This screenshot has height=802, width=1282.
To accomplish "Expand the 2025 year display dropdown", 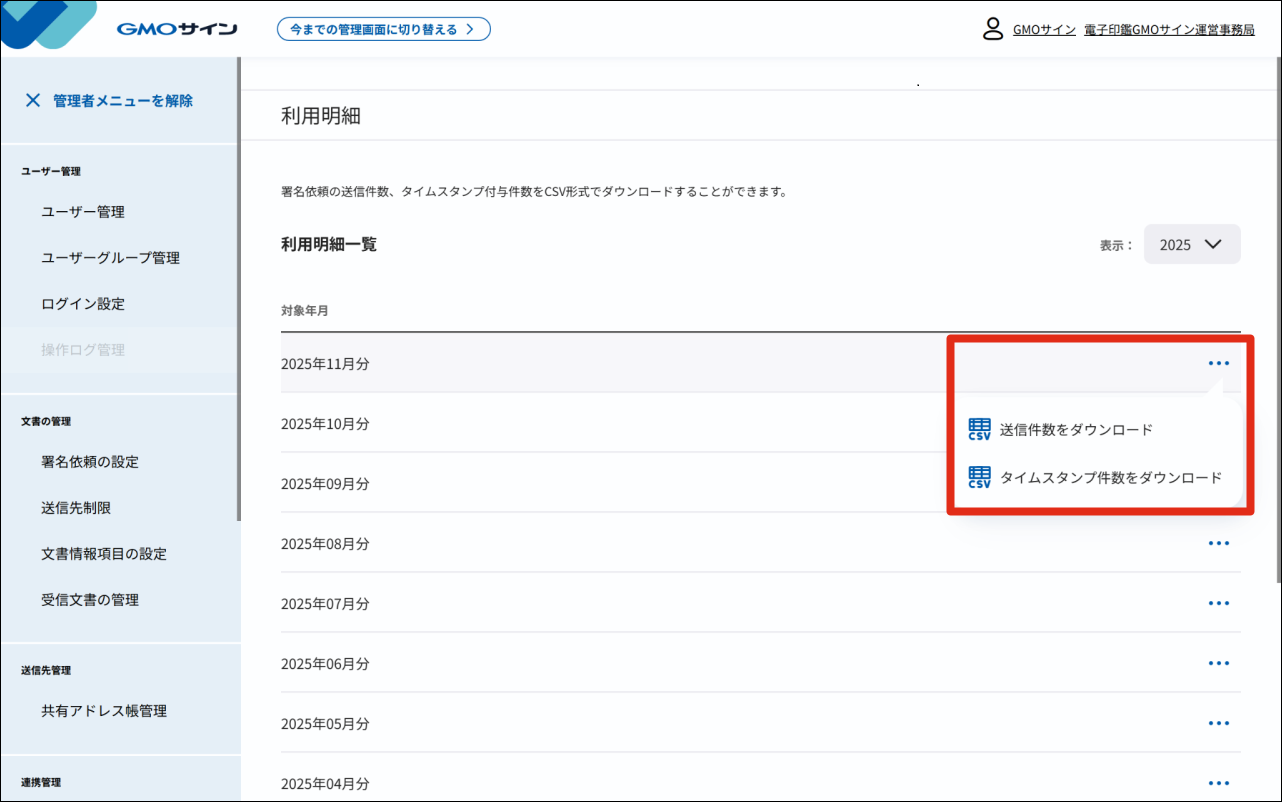I will [1191, 244].
